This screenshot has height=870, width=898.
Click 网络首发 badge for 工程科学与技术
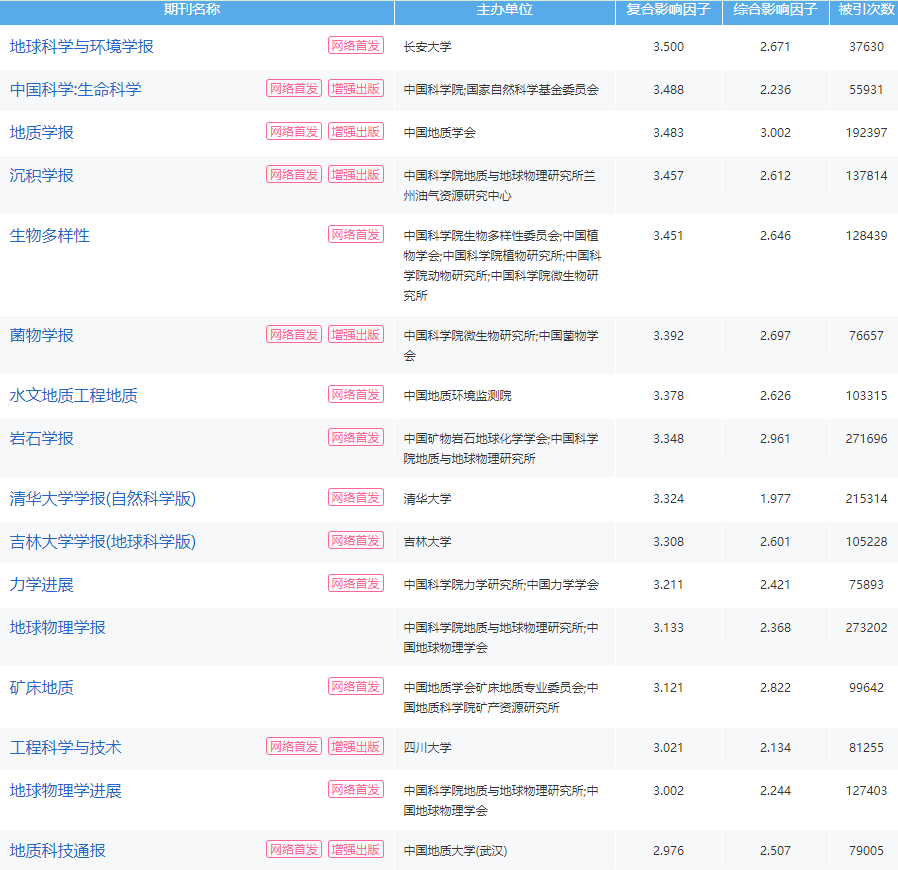tap(294, 746)
